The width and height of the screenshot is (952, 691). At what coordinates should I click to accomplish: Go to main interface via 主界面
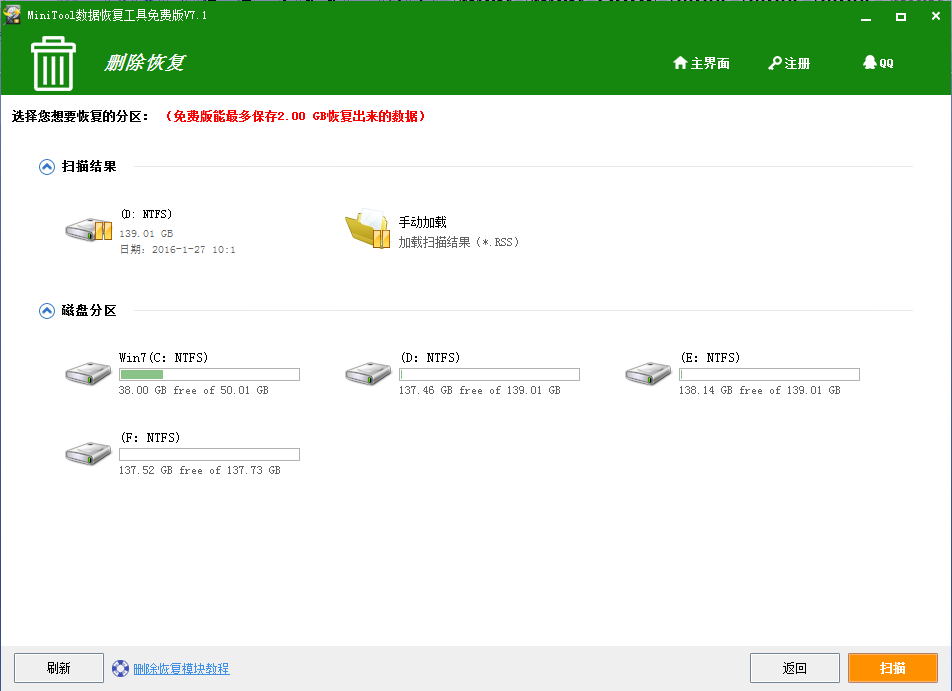(x=701, y=63)
